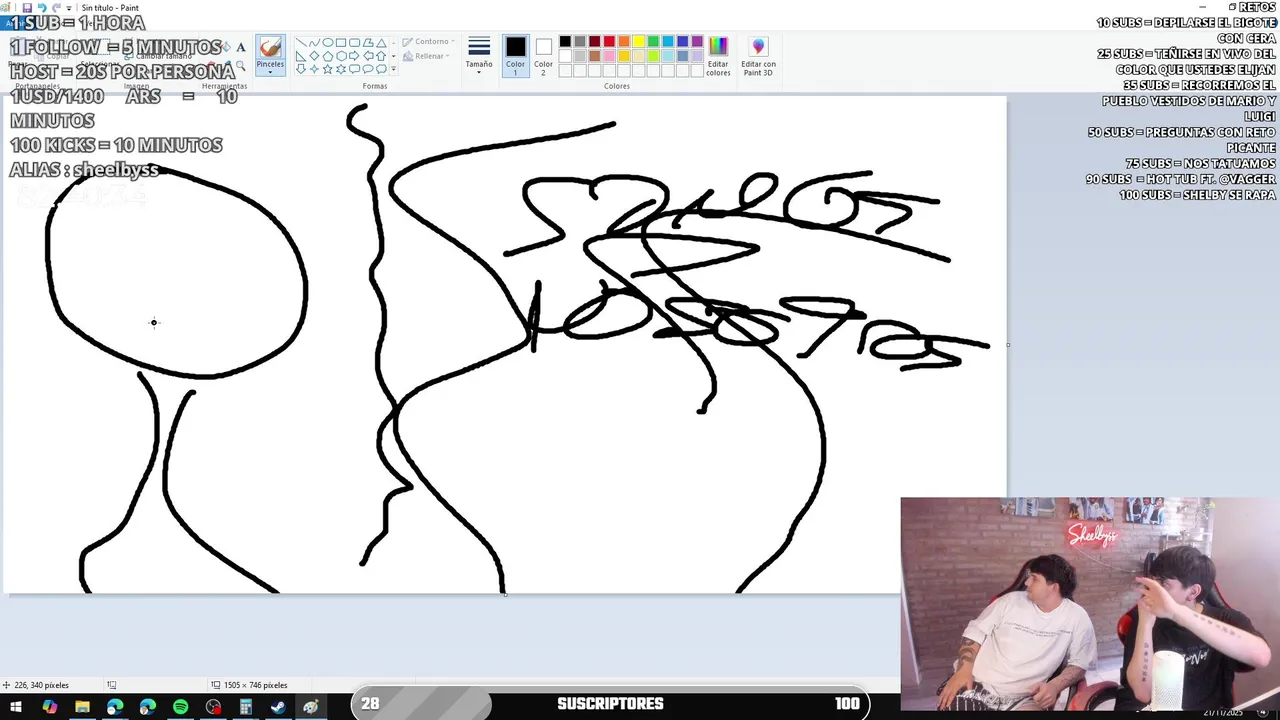Choose the polygon shape

click(368, 43)
